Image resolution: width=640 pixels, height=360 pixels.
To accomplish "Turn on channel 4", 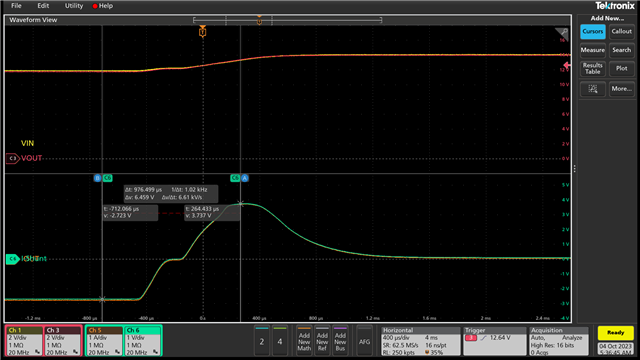I will [280, 341].
